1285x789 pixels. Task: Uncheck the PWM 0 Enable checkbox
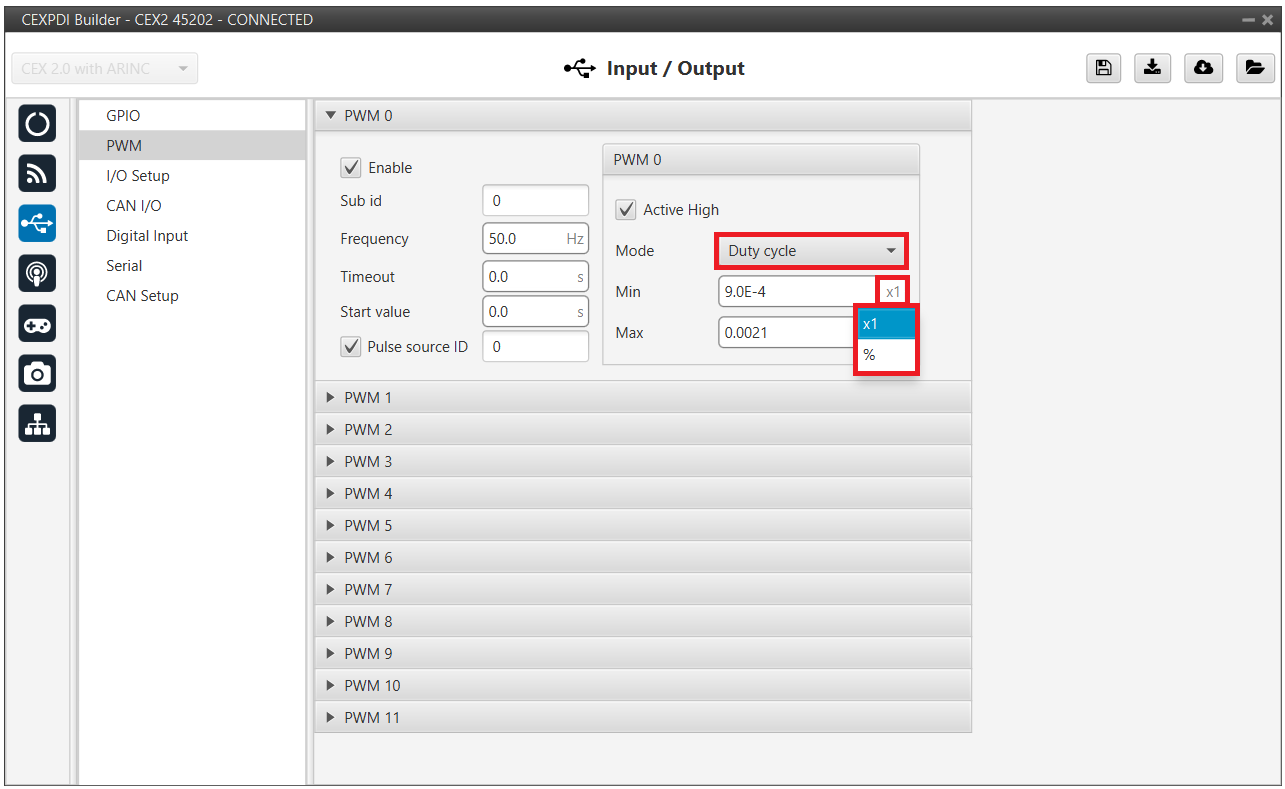[x=351, y=168]
